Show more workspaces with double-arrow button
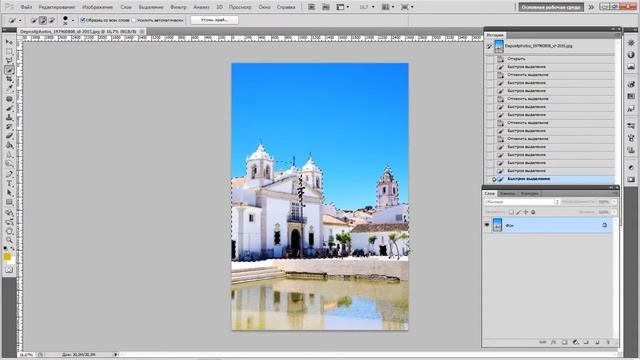640x360 pixels. pyautogui.click(x=591, y=7)
